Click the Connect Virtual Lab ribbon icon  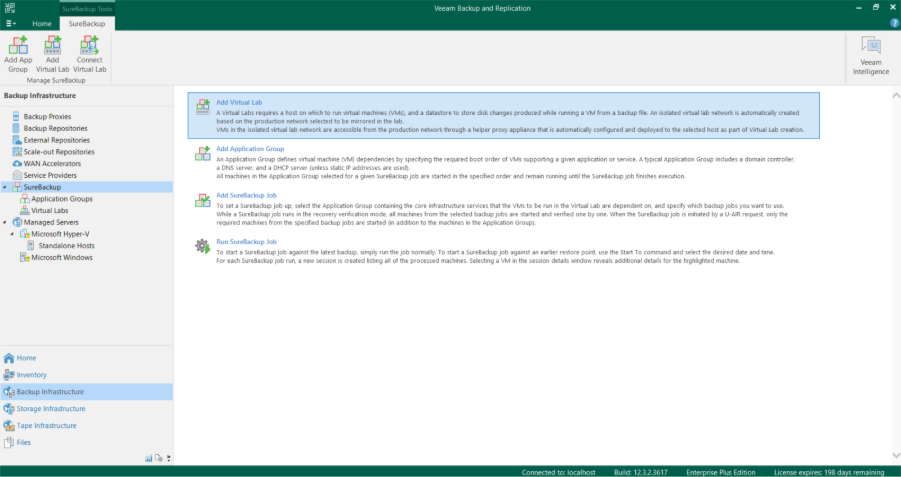[89, 46]
